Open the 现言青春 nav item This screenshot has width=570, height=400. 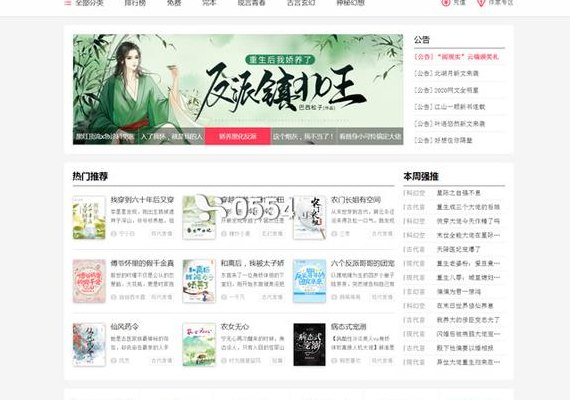(252, 3)
